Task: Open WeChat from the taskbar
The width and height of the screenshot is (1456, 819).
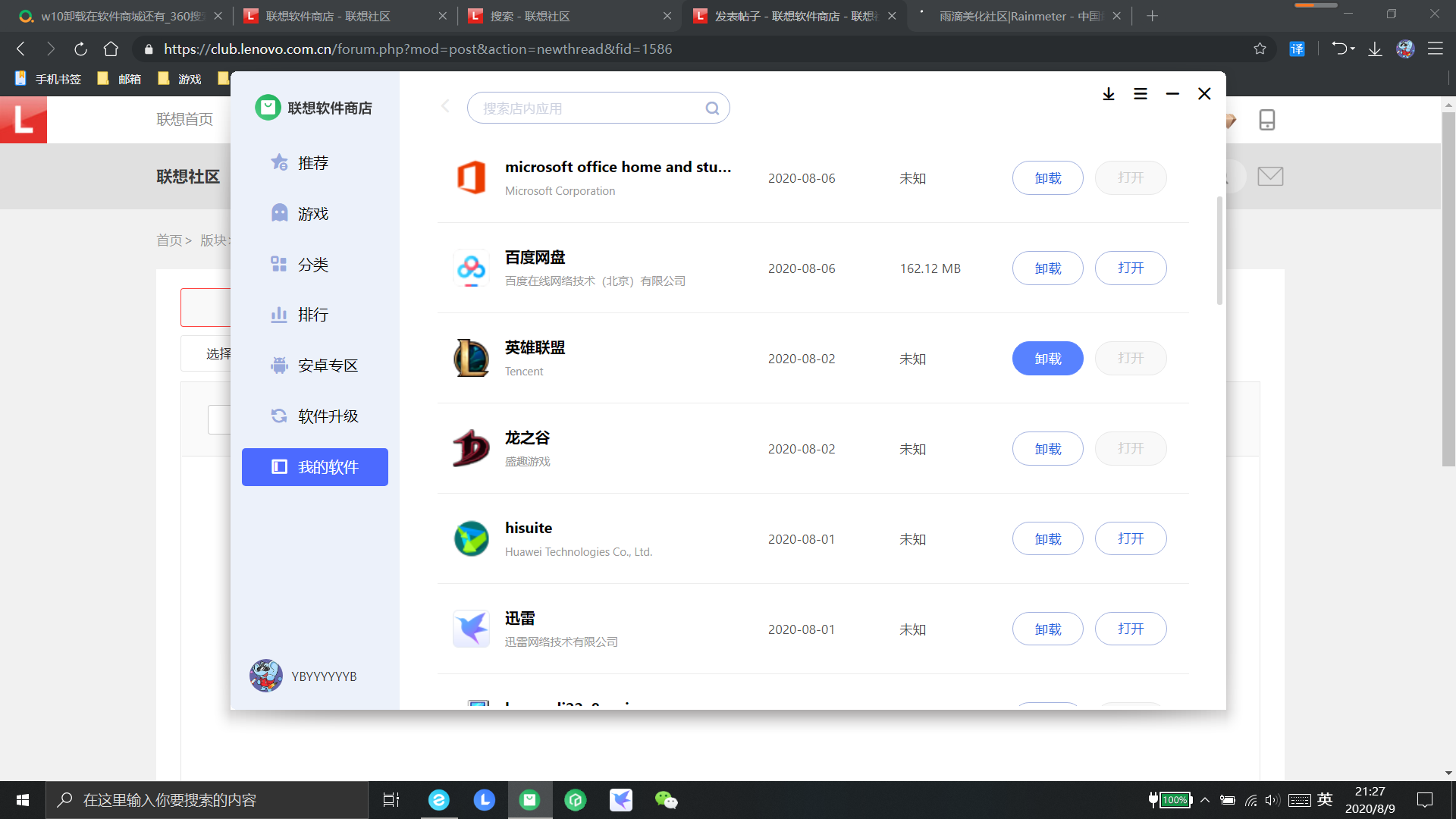Action: [666, 800]
